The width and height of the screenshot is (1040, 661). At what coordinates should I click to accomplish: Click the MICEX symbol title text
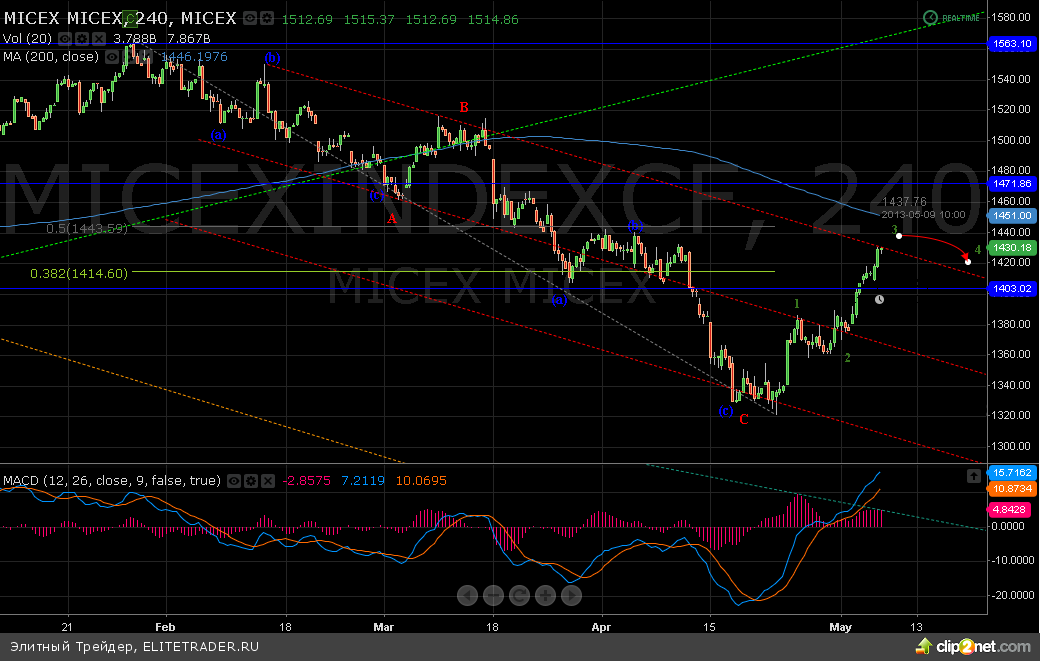tap(120, 18)
